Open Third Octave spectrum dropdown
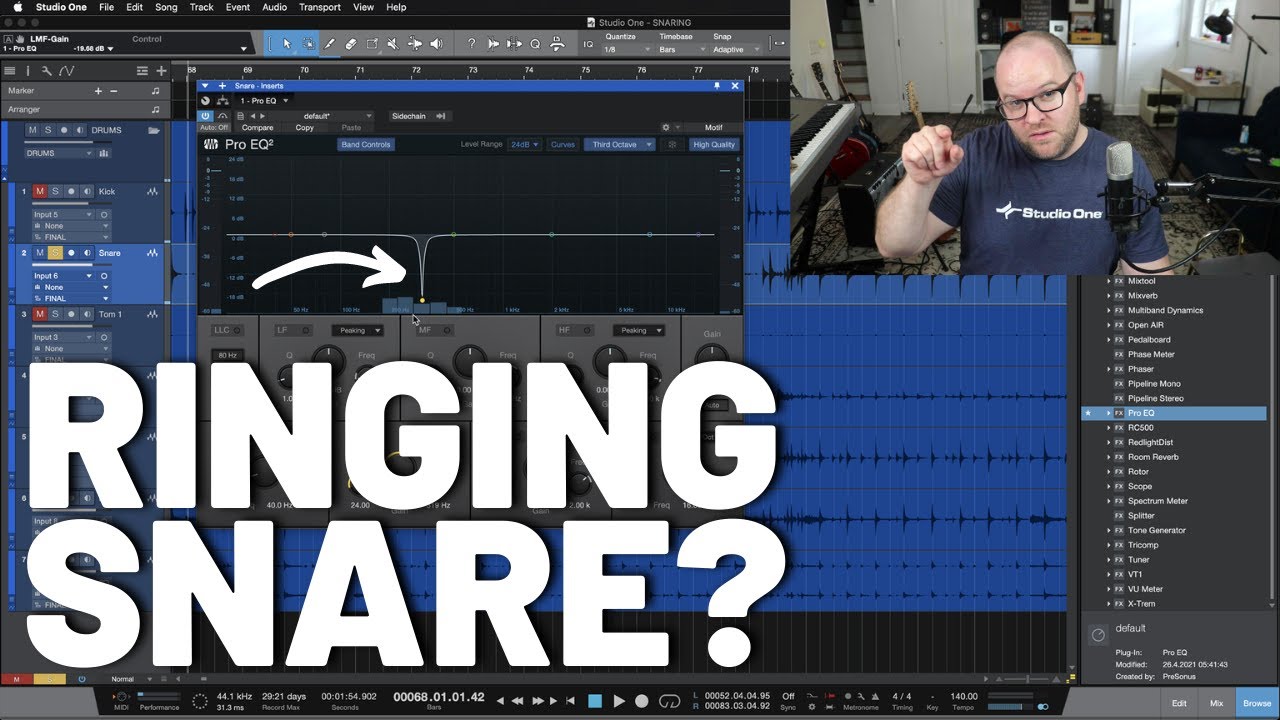 (619, 144)
